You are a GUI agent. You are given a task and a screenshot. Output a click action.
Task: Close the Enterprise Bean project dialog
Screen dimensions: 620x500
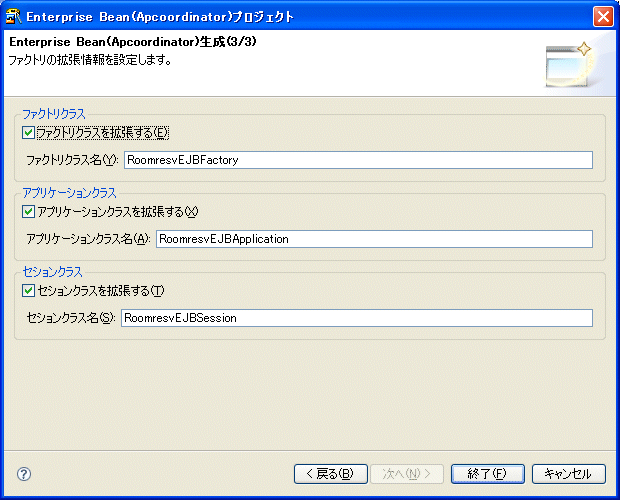[603, 17]
